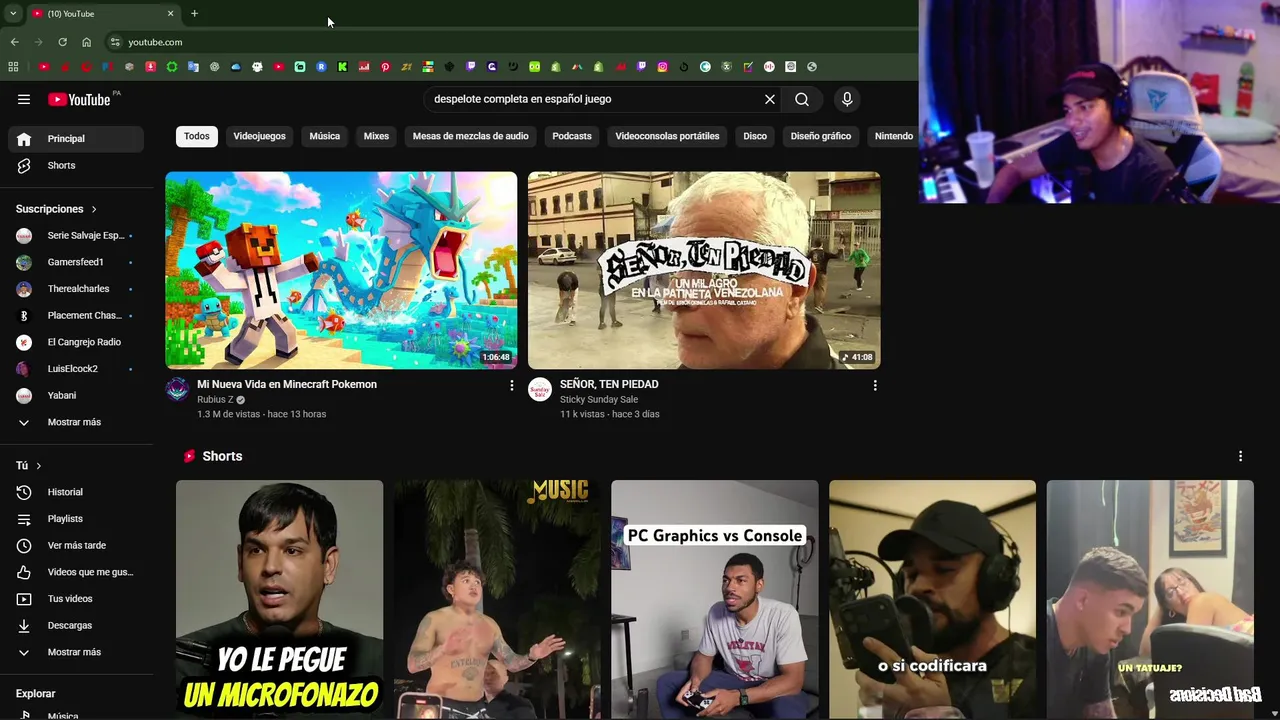Open the ChatGPT bookmark
Viewport: 1280px width, 720px height.
[214, 67]
